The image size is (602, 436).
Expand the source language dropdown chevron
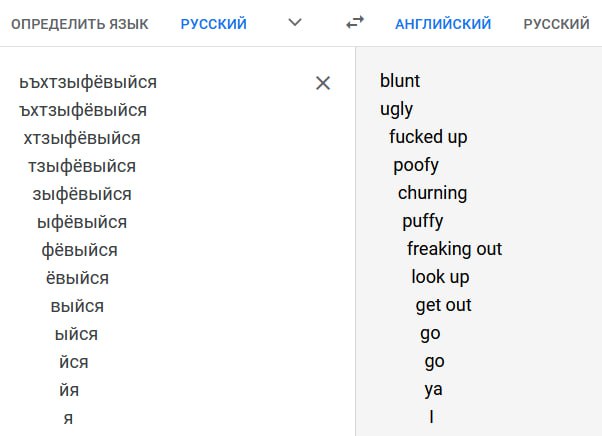click(295, 23)
